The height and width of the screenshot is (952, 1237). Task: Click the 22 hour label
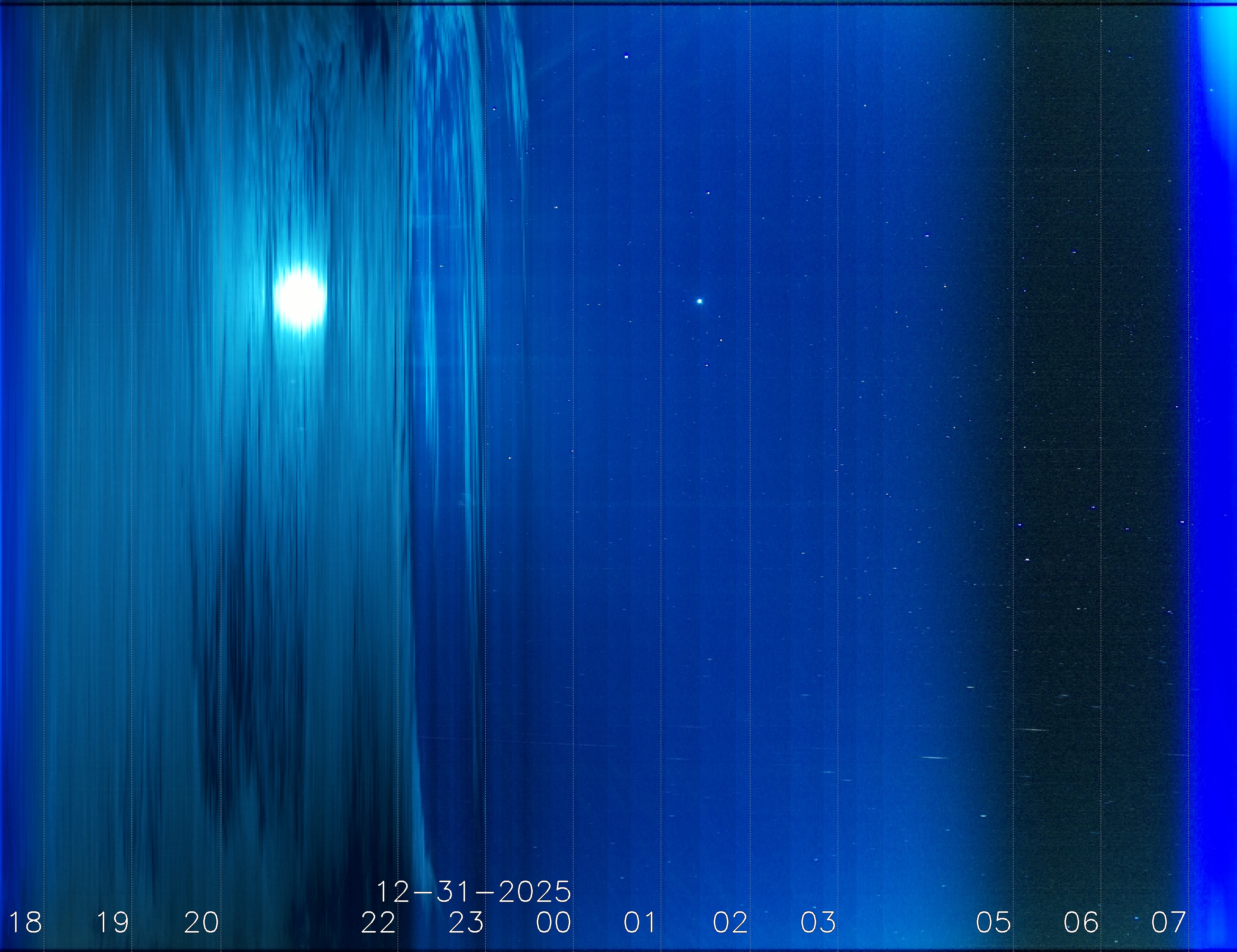(x=378, y=923)
